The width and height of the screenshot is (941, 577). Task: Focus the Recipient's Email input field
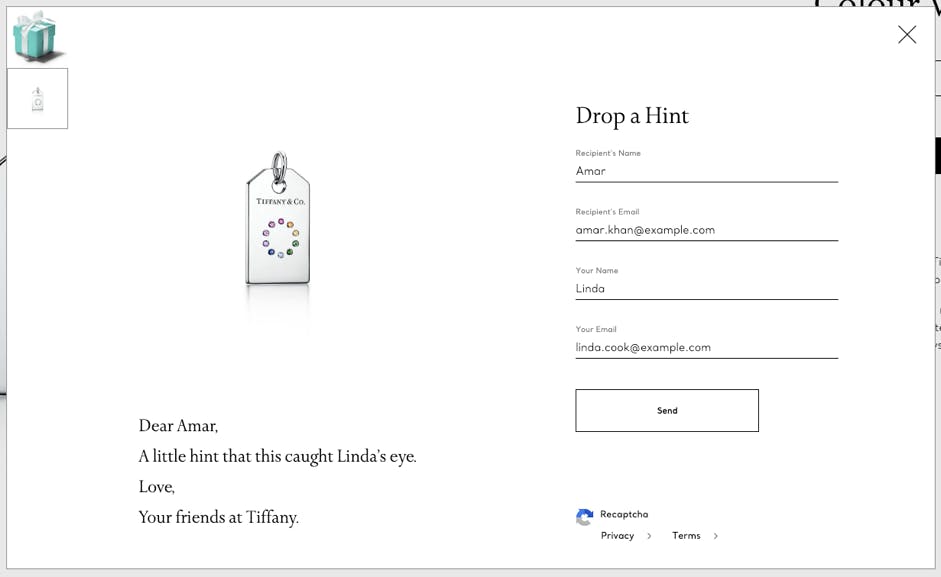pos(706,230)
